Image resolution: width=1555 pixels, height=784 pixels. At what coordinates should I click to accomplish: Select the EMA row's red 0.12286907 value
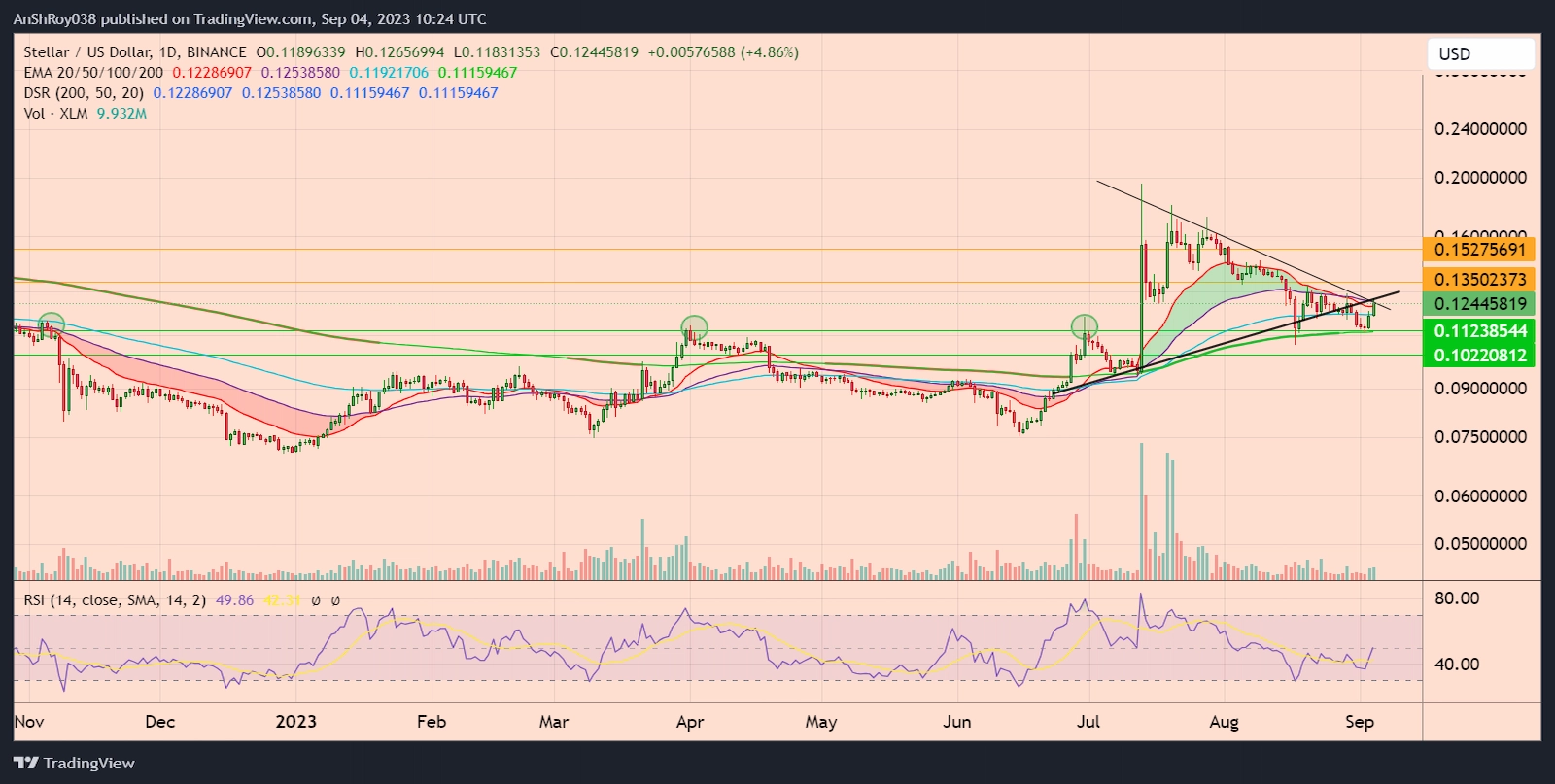[212, 73]
